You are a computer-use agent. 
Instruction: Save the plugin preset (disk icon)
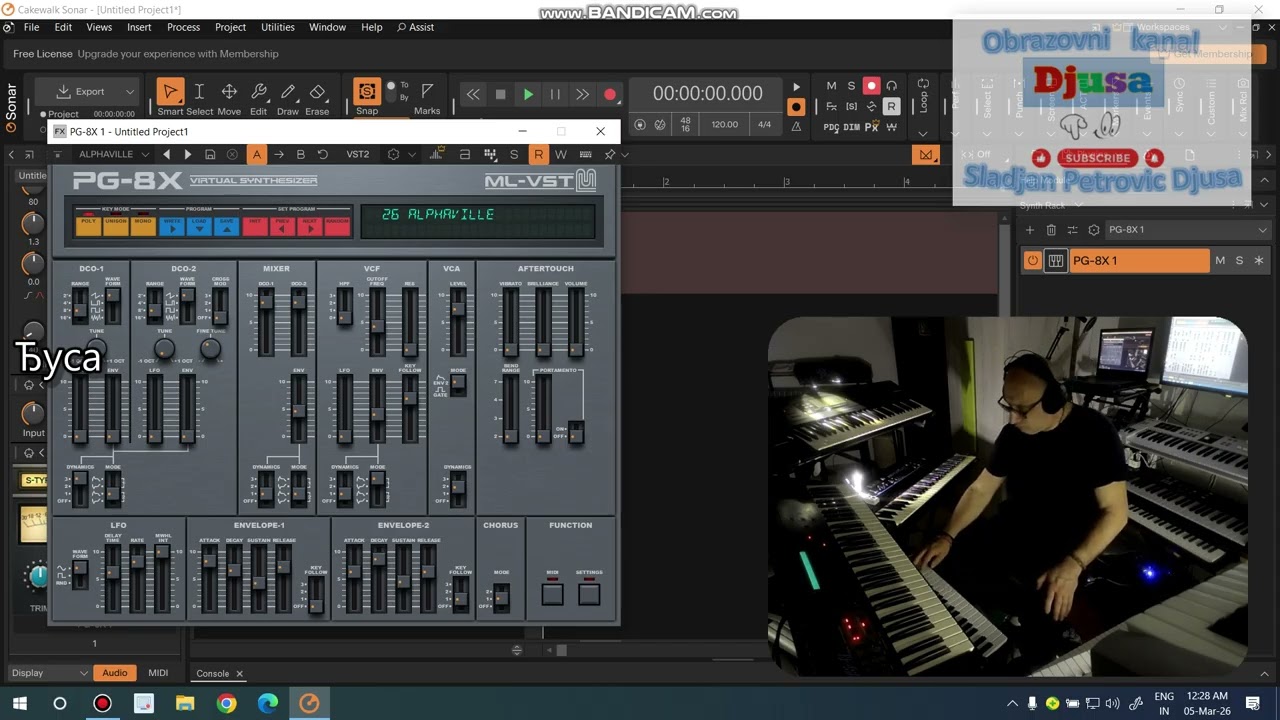tap(210, 154)
